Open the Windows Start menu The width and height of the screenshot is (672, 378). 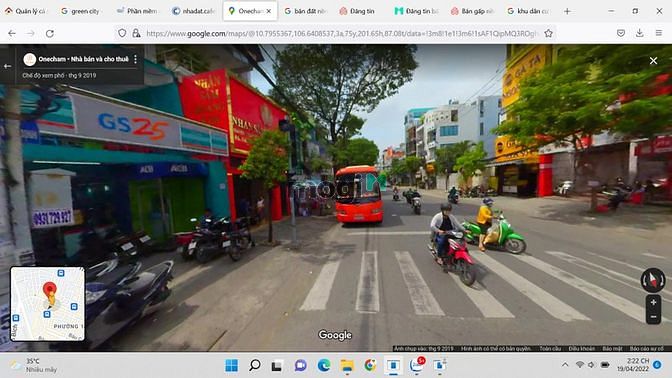pyautogui.click(x=231, y=365)
